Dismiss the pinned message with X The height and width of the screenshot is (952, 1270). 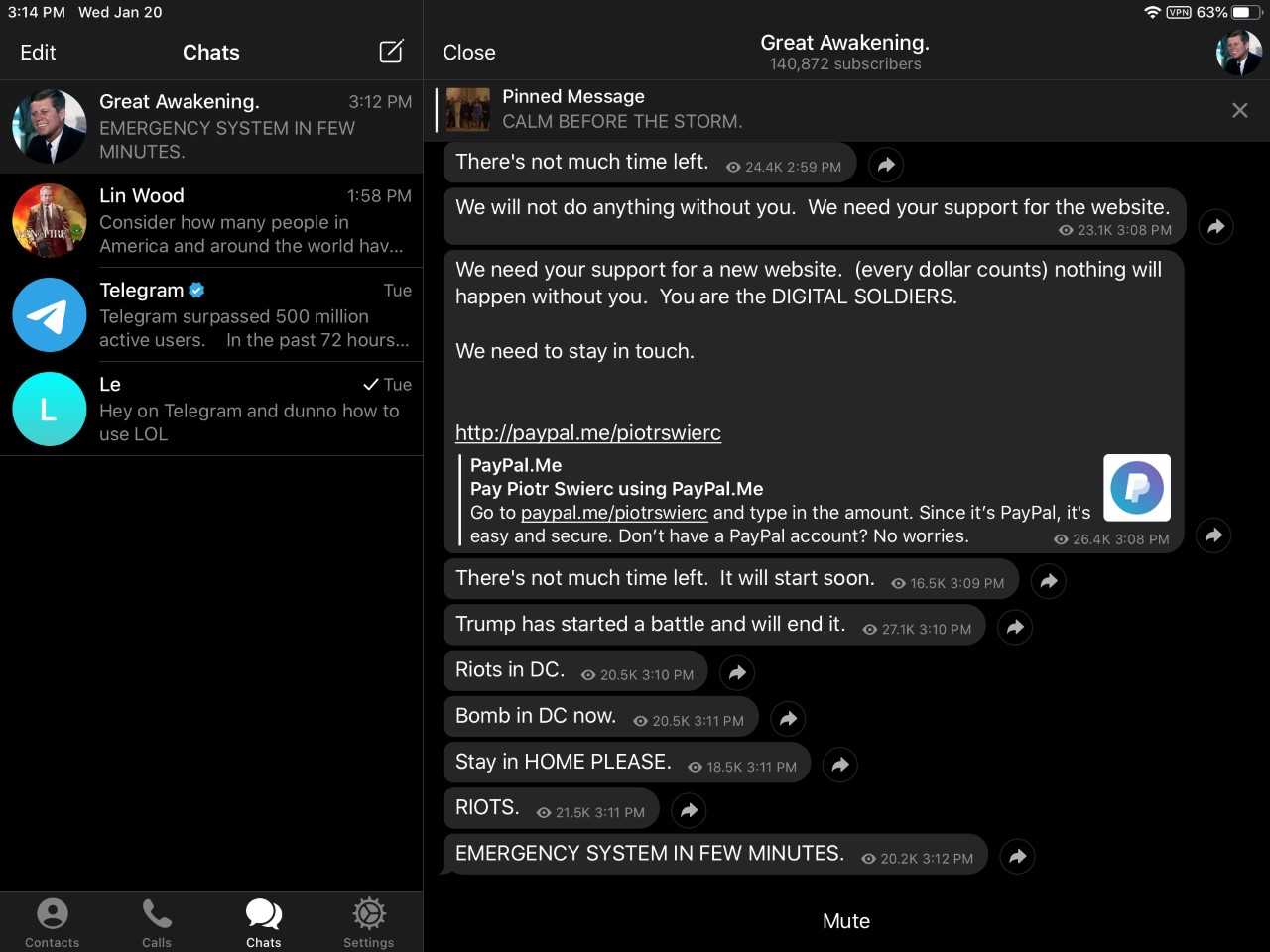tap(1239, 110)
